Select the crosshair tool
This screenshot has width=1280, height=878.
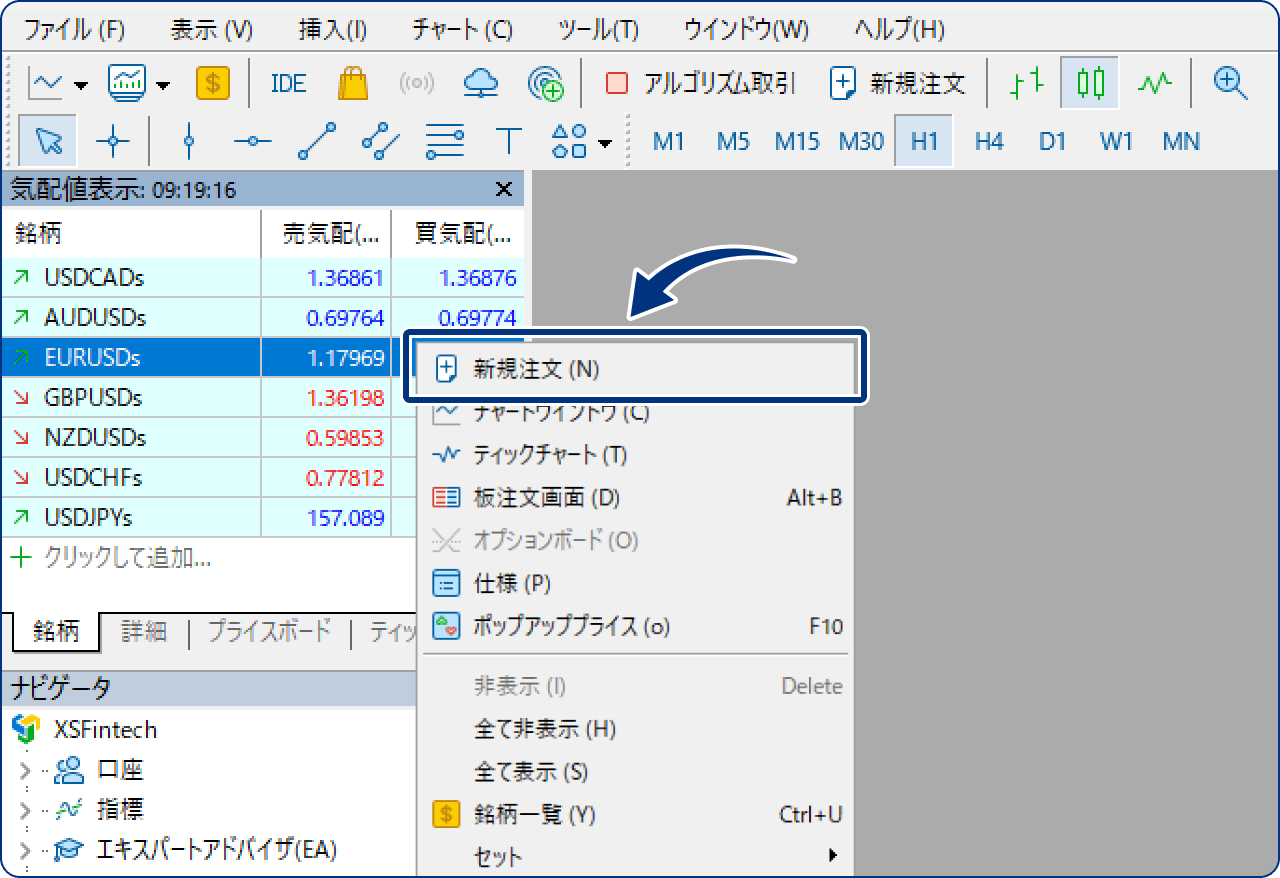pyautogui.click(x=112, y=141)
